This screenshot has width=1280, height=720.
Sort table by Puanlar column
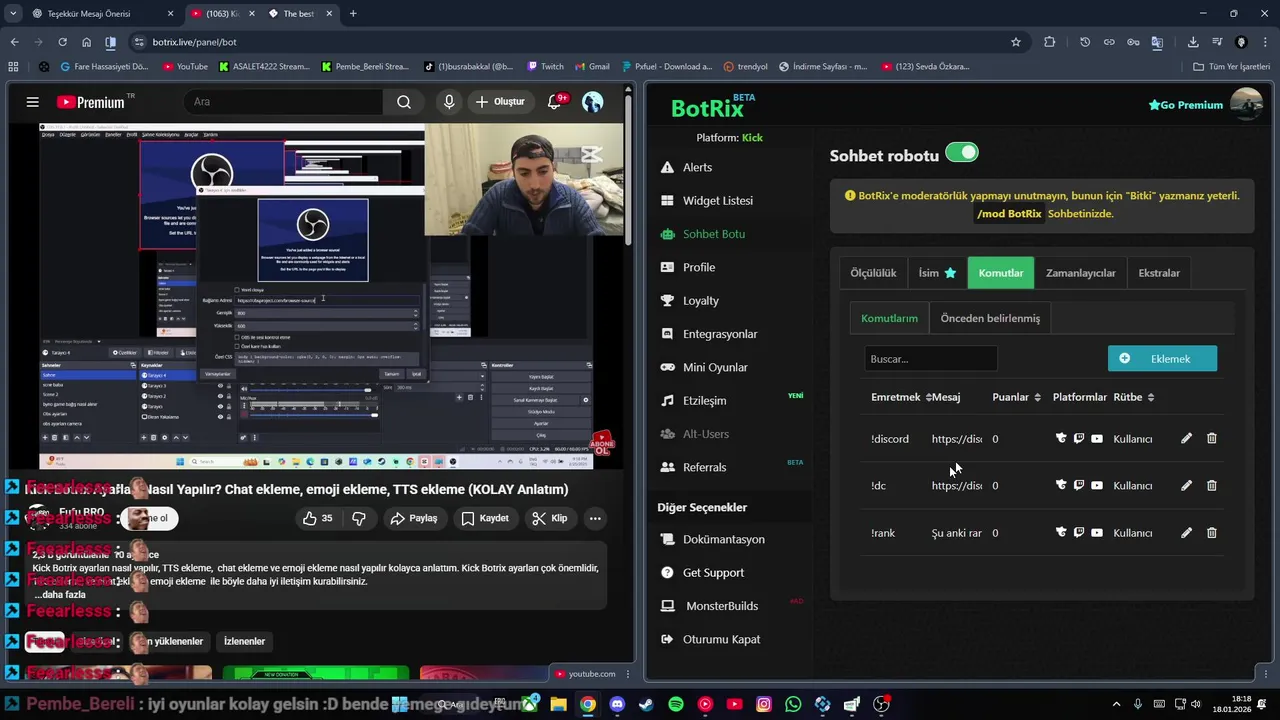coord(1016,397)
